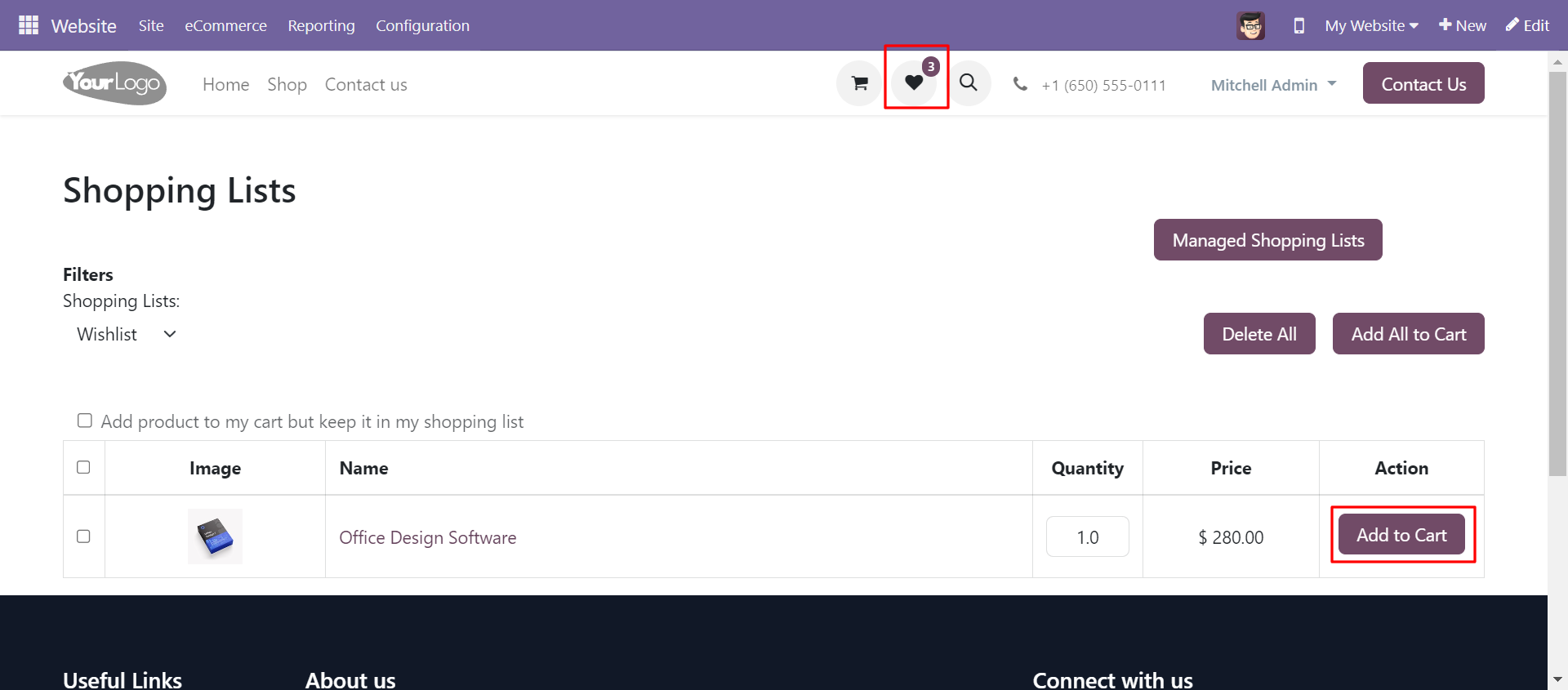
Task: Click the Image column header
Action: coord(215,468)
